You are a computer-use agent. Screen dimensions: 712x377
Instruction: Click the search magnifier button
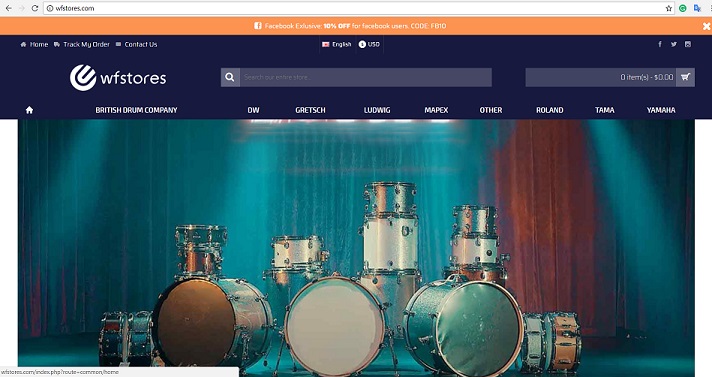pos(230,77)
